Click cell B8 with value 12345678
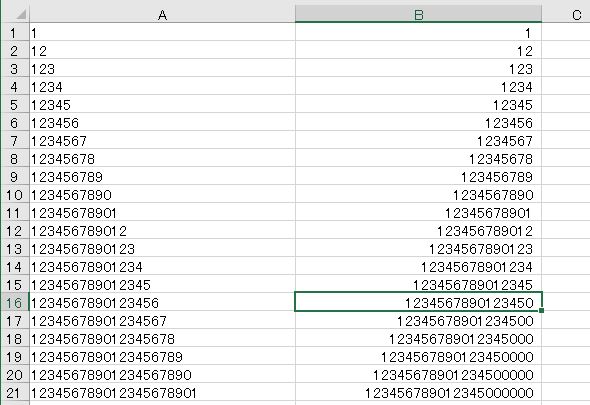590x405 pixels. point(418,158)
